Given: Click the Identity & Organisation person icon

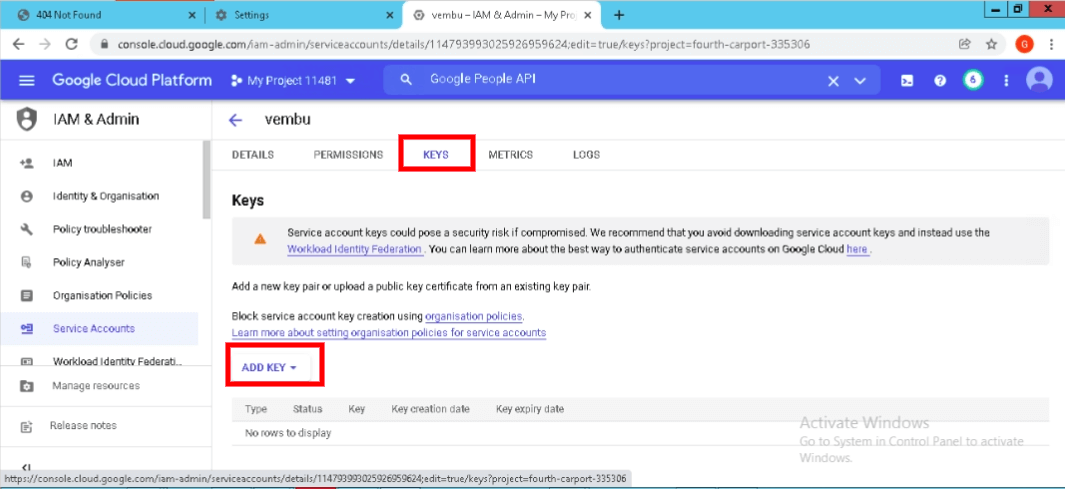Looking at the screenshot, I should (27, 196).
